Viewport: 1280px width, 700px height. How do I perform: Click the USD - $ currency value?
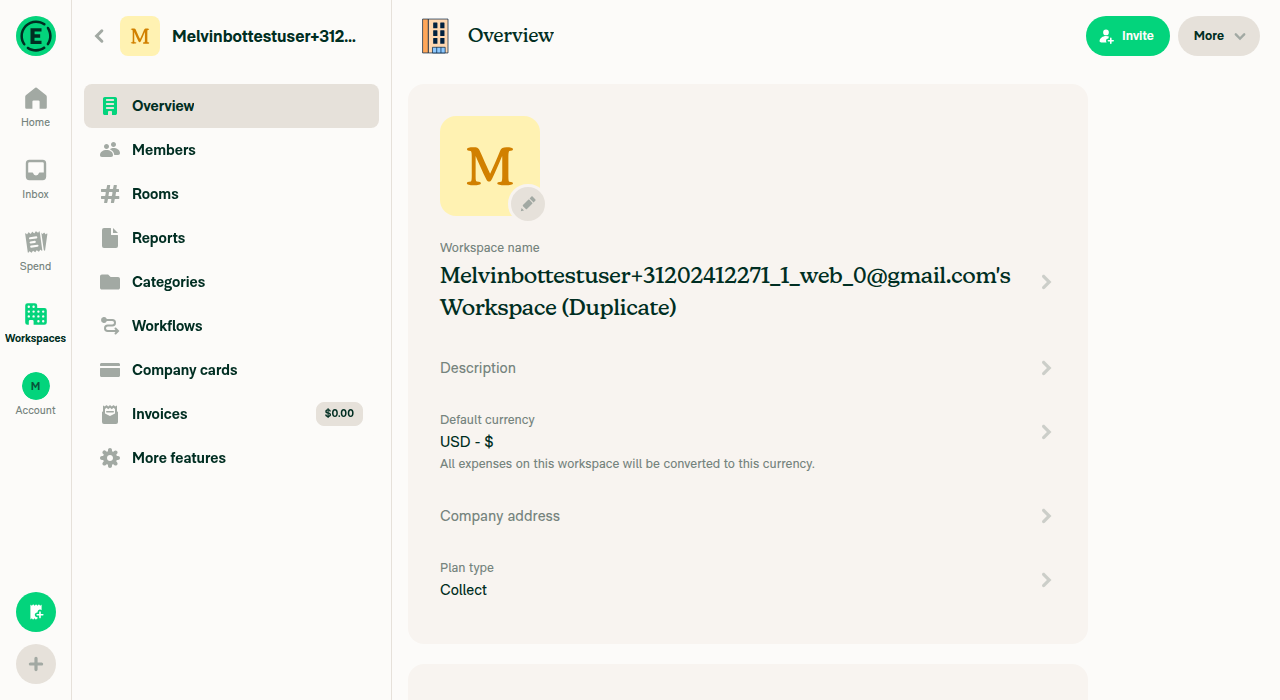click(x=467, y=442)
